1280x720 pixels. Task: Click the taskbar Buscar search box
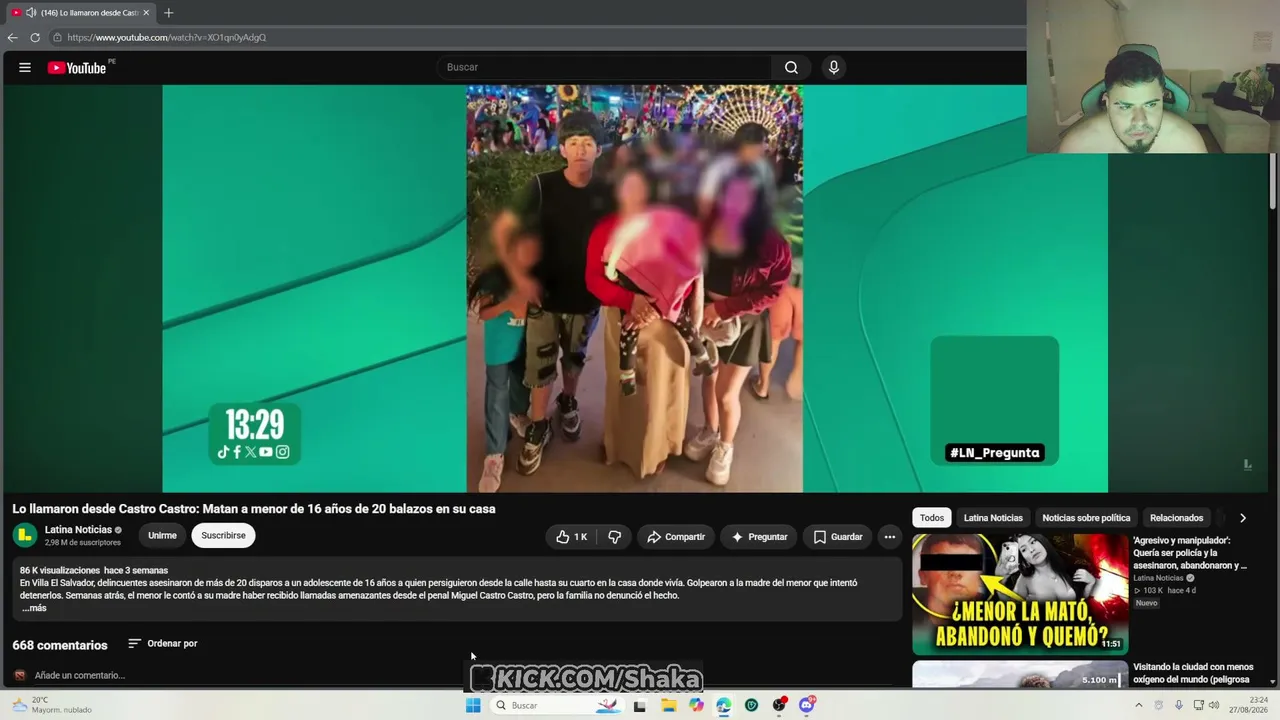tap(557, 705)
